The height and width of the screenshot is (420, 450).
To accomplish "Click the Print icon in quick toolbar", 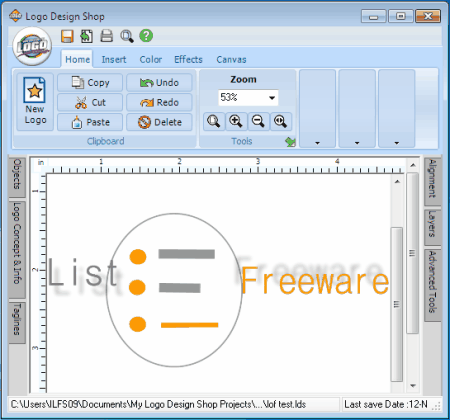I will (107, 36).
